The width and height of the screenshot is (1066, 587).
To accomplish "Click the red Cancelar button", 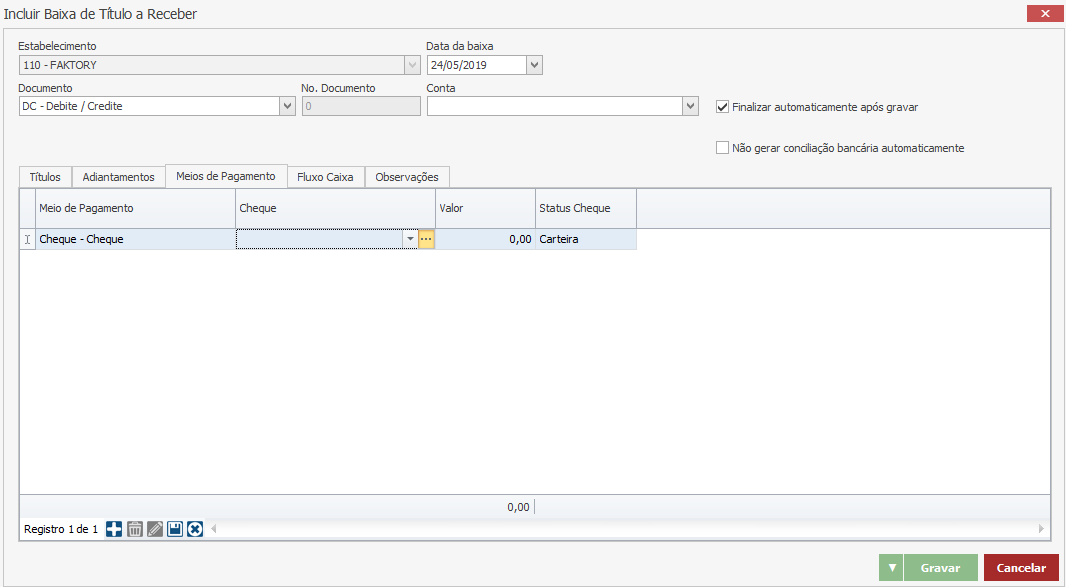I will coord(1021,568).
